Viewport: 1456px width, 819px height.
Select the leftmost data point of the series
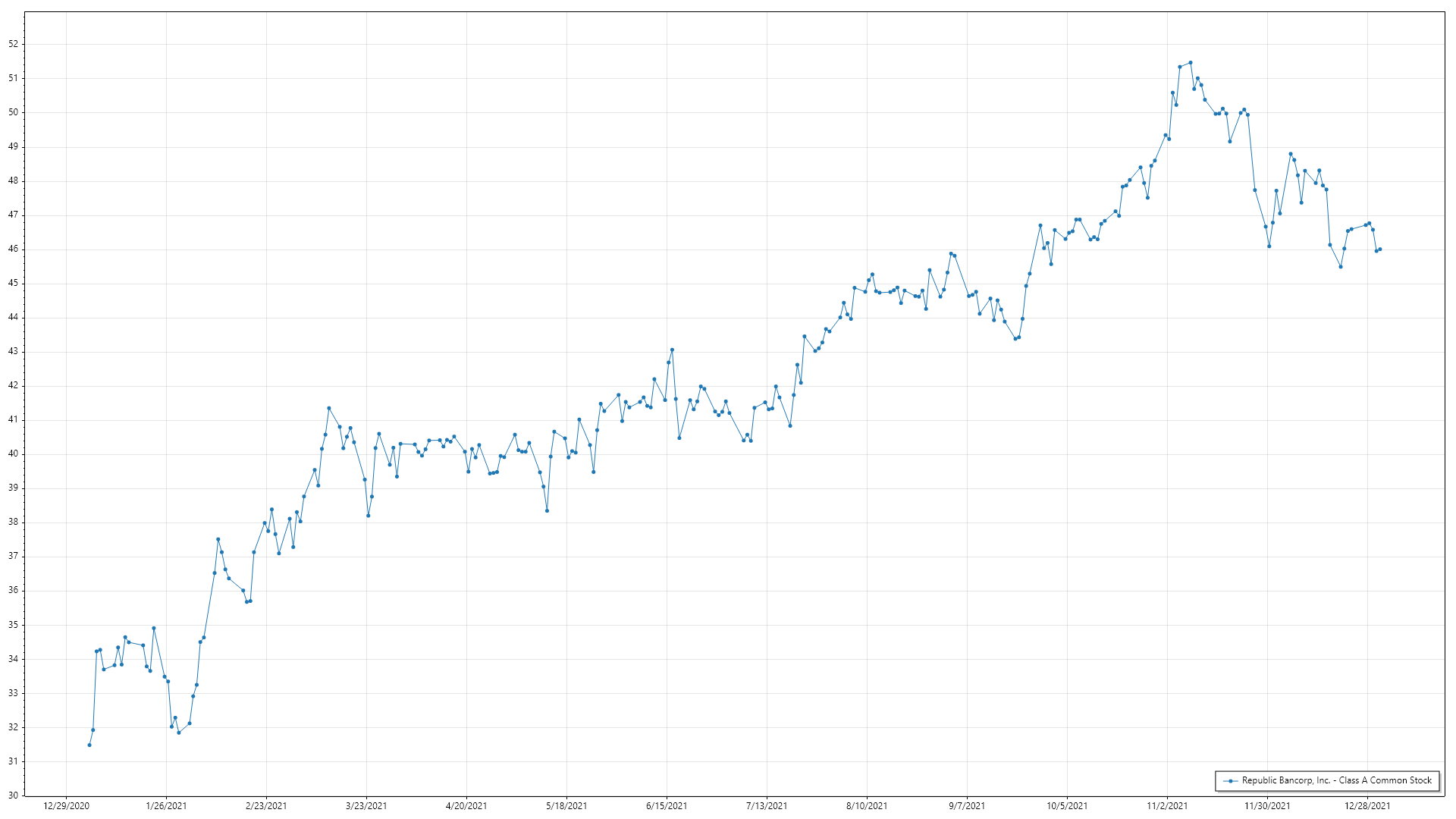pos(89,745)
